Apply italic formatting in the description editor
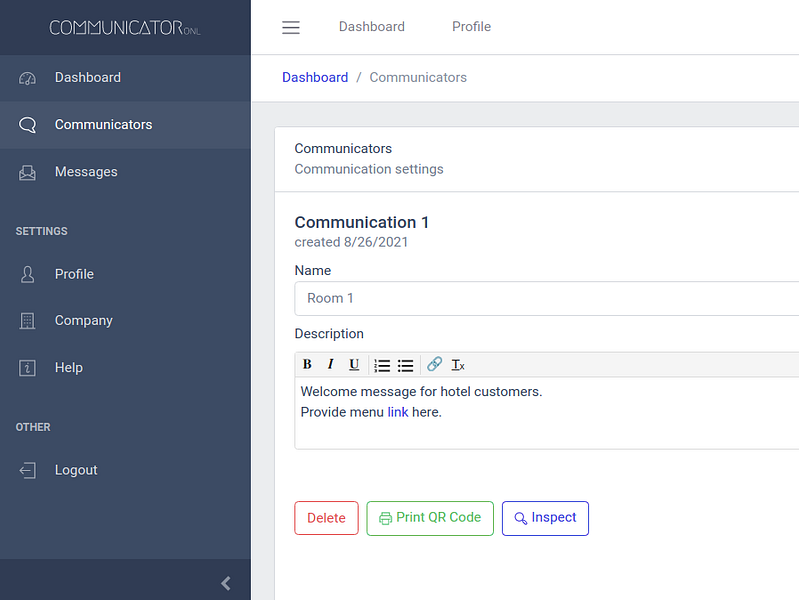Screen dimensions: 799x600 tap(330, 364)
